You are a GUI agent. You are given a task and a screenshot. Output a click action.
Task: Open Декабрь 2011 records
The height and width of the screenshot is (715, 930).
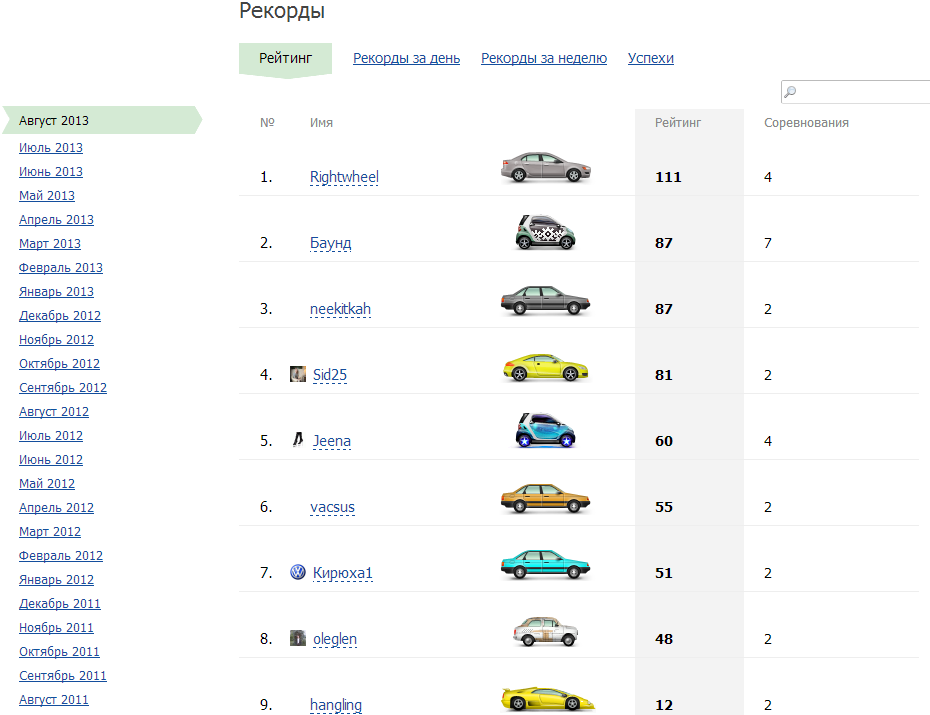tap(60, 604)
